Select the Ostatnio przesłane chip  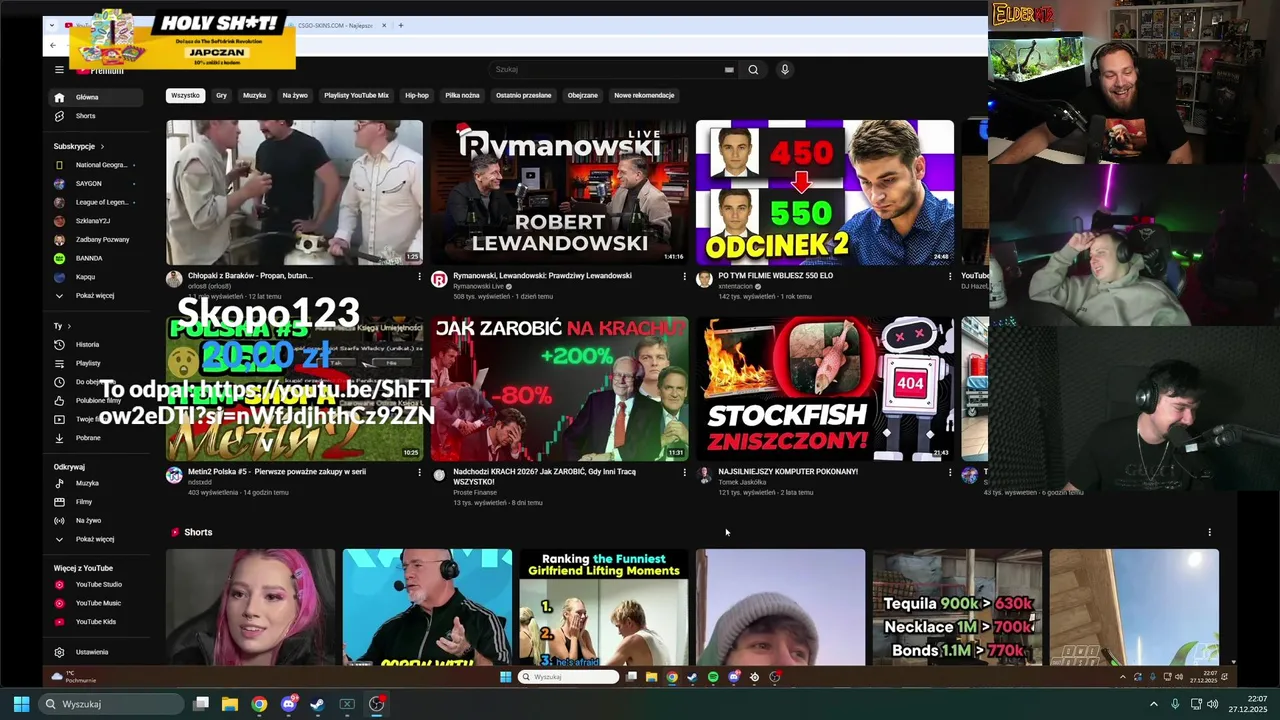(523, 96)
